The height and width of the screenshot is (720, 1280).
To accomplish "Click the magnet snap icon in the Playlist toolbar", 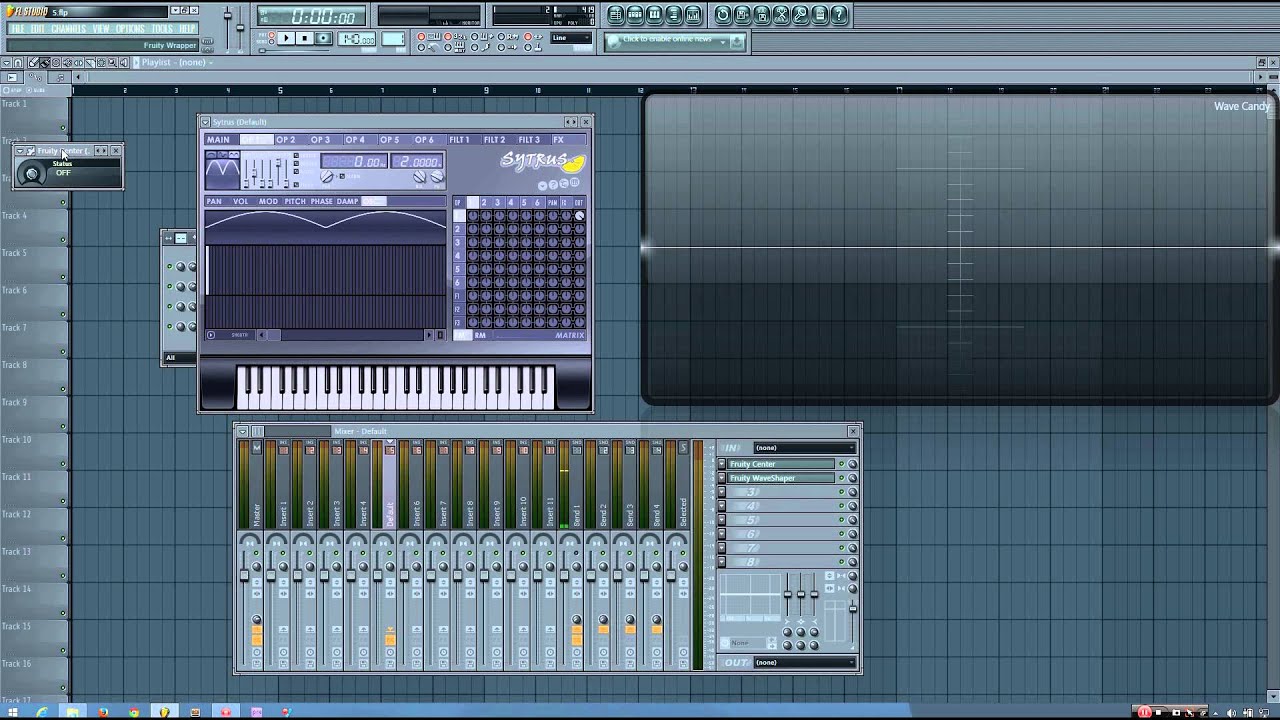I will pos(17,62).
